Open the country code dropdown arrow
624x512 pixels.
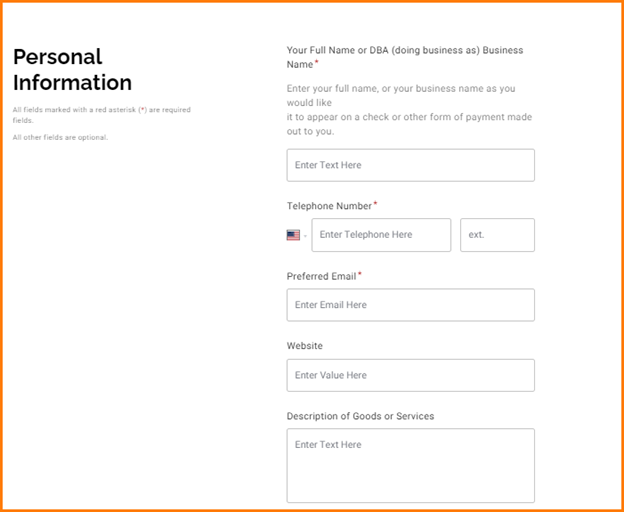(x=305, y=236)
